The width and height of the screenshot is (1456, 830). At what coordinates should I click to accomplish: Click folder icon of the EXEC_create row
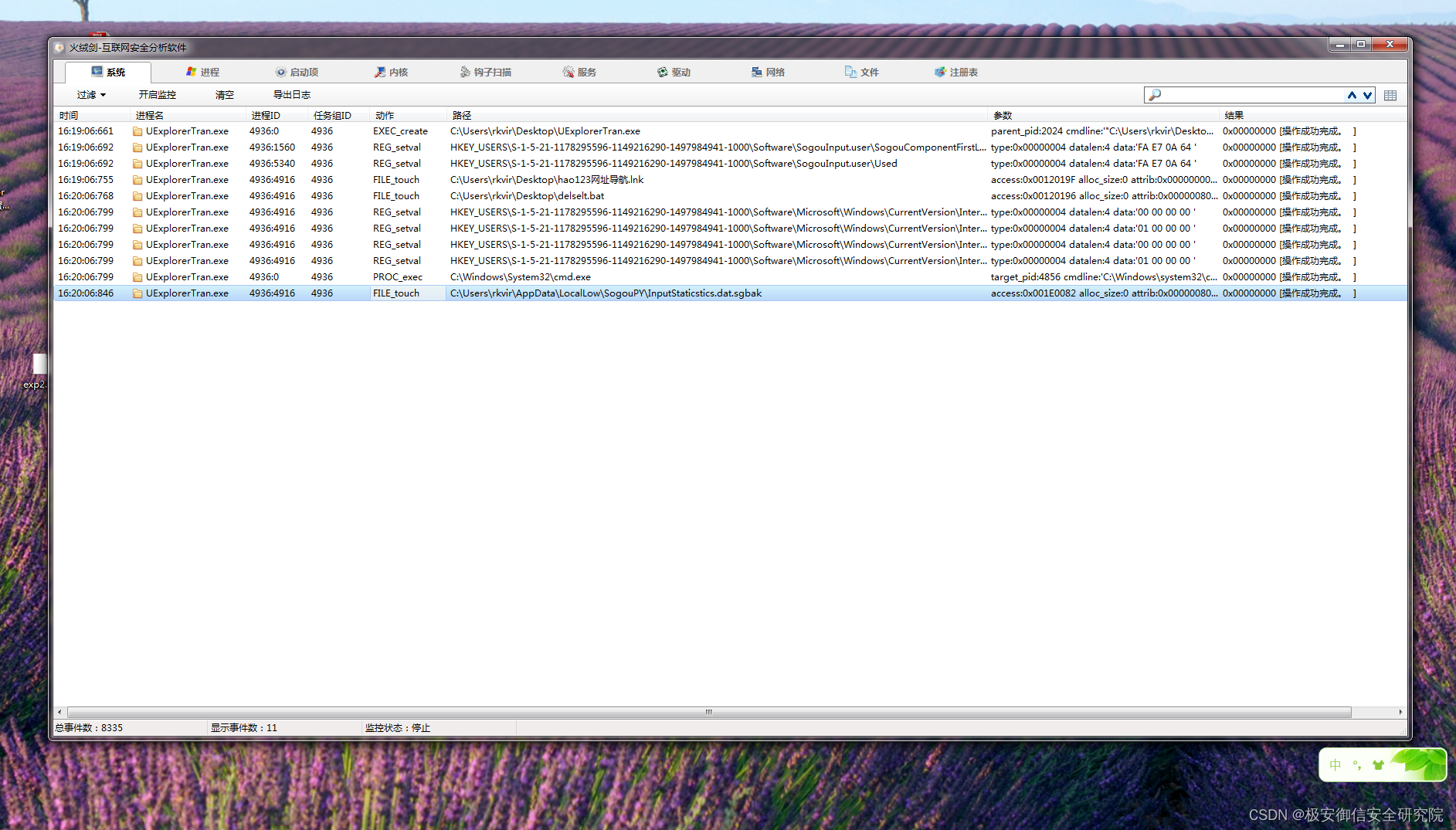coord(137,131)
